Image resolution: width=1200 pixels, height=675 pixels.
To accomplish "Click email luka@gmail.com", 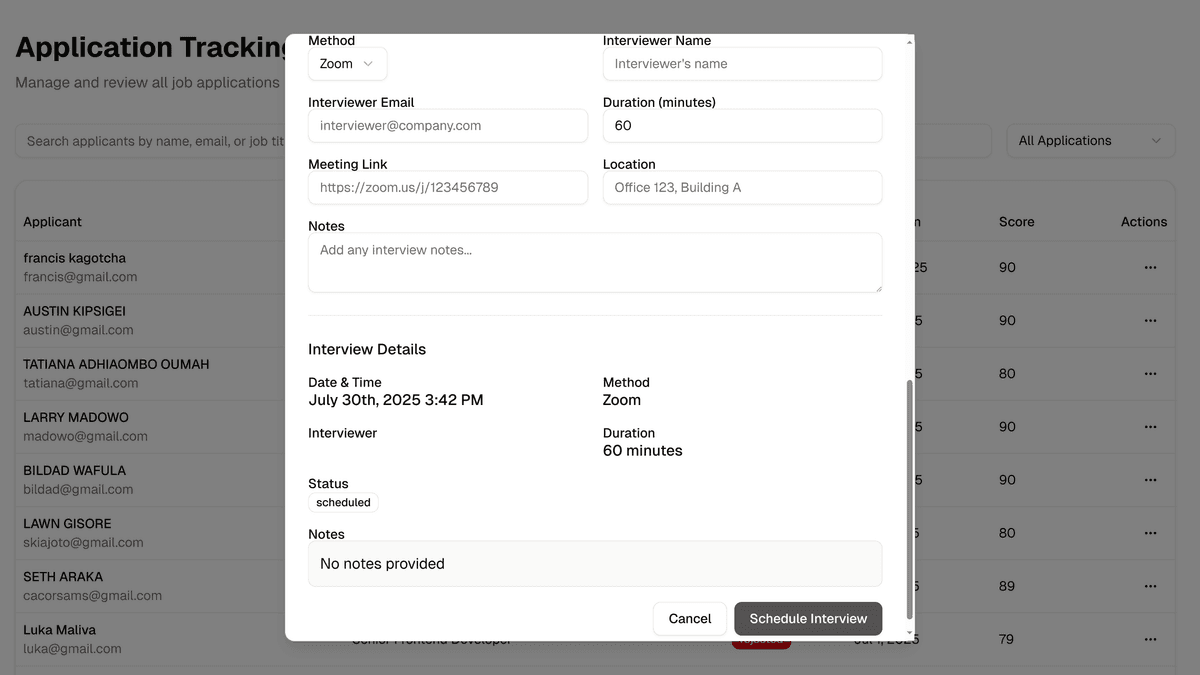I will pos(72,648).
